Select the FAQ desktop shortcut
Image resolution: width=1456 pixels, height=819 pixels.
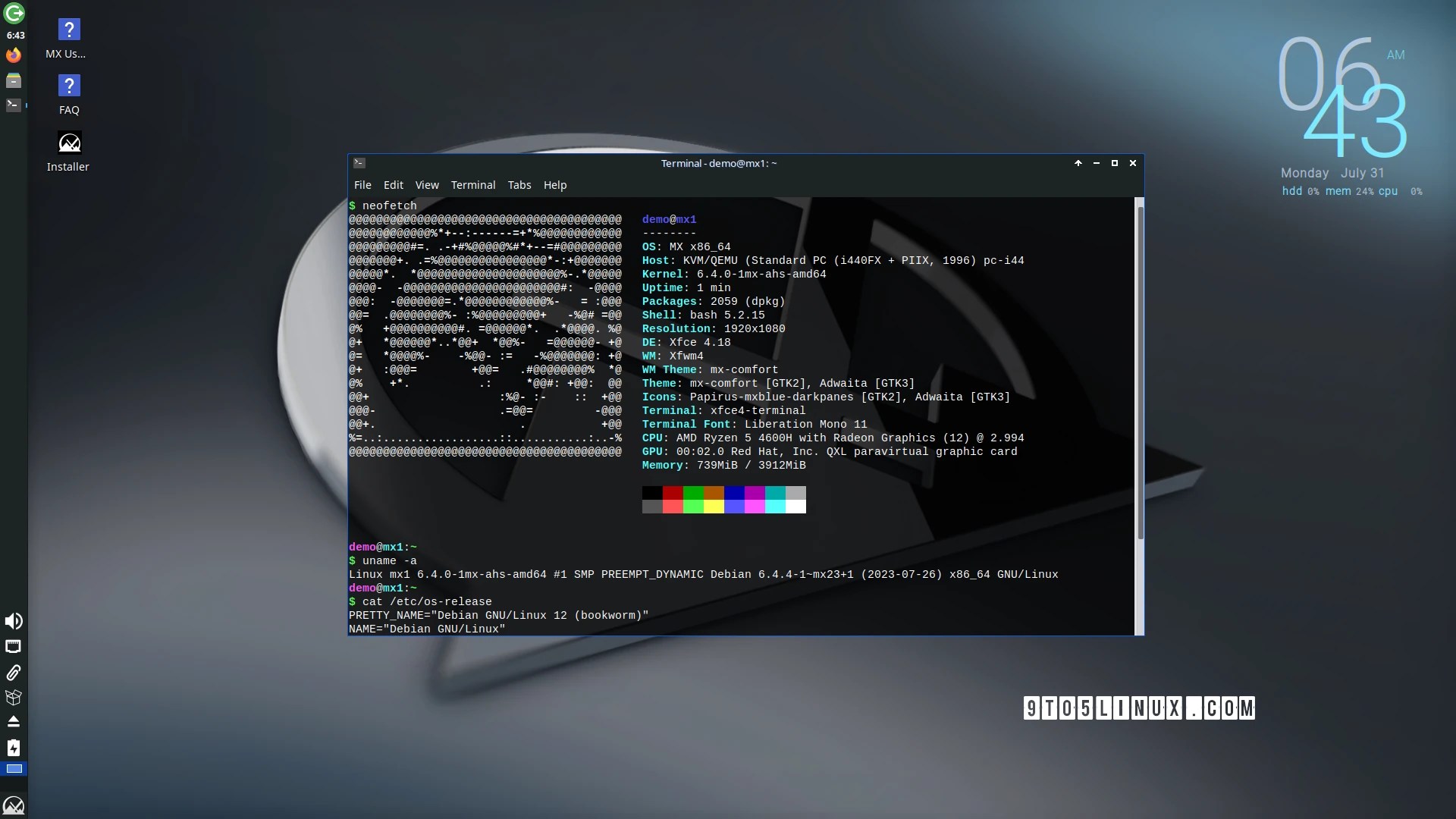coord(69,86)
